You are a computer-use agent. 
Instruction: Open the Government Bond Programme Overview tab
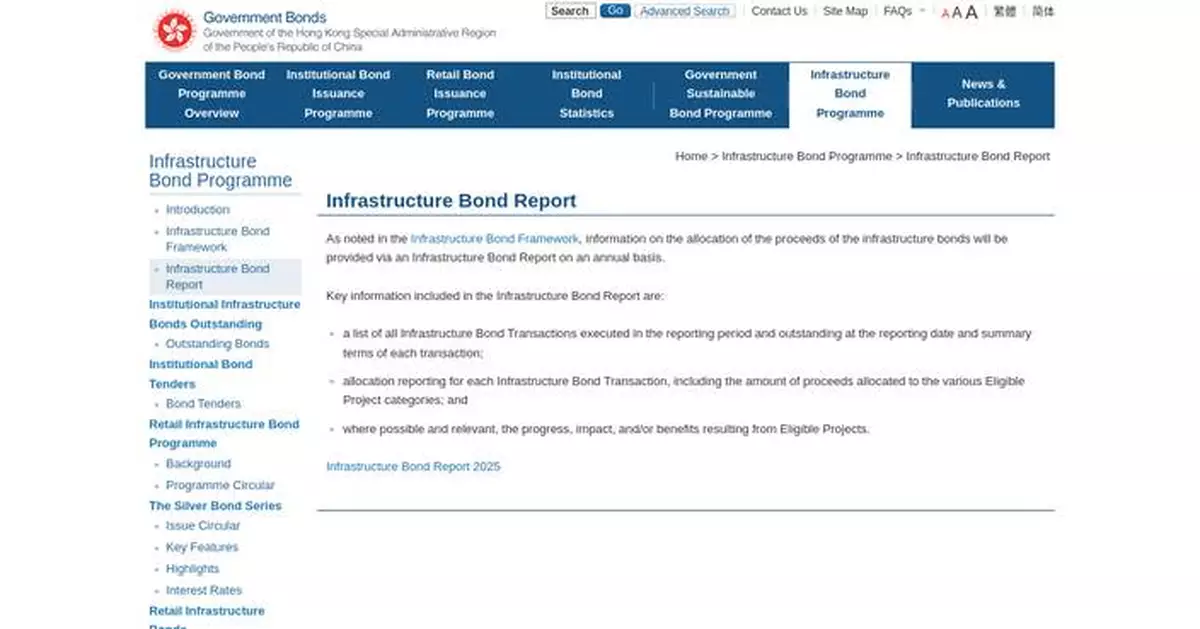pos(211,93)
